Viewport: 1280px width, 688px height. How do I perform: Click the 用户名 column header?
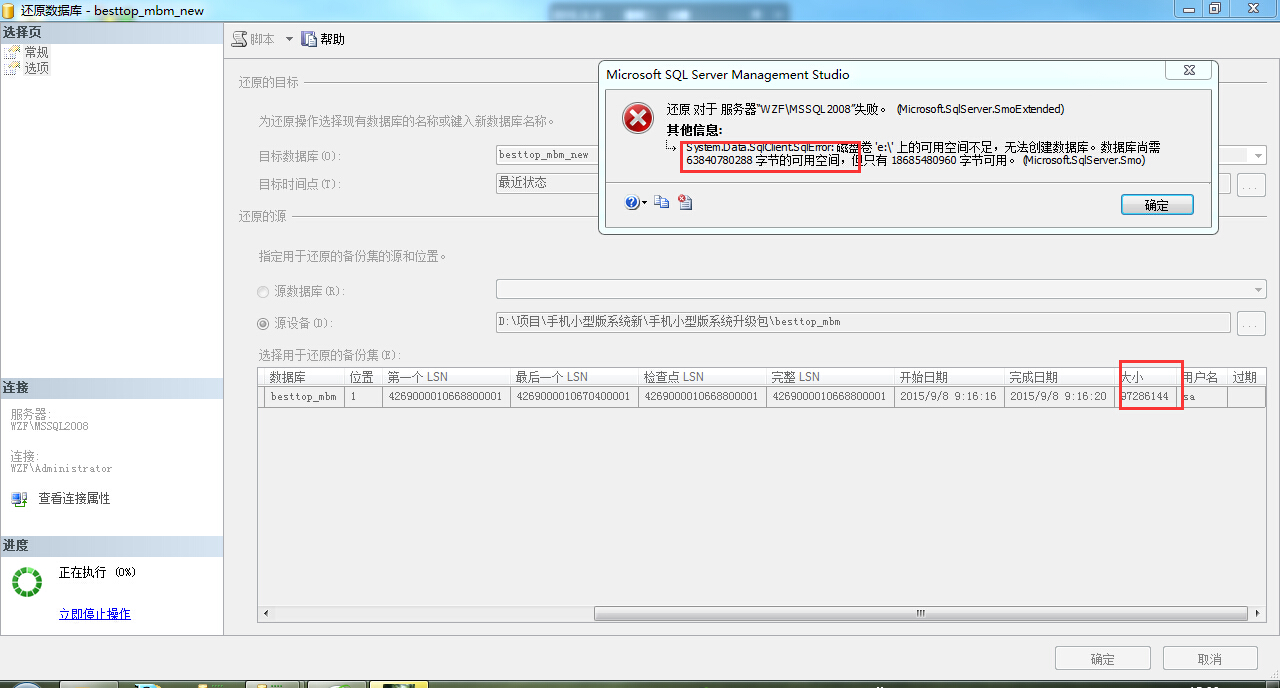[1203, 377]
